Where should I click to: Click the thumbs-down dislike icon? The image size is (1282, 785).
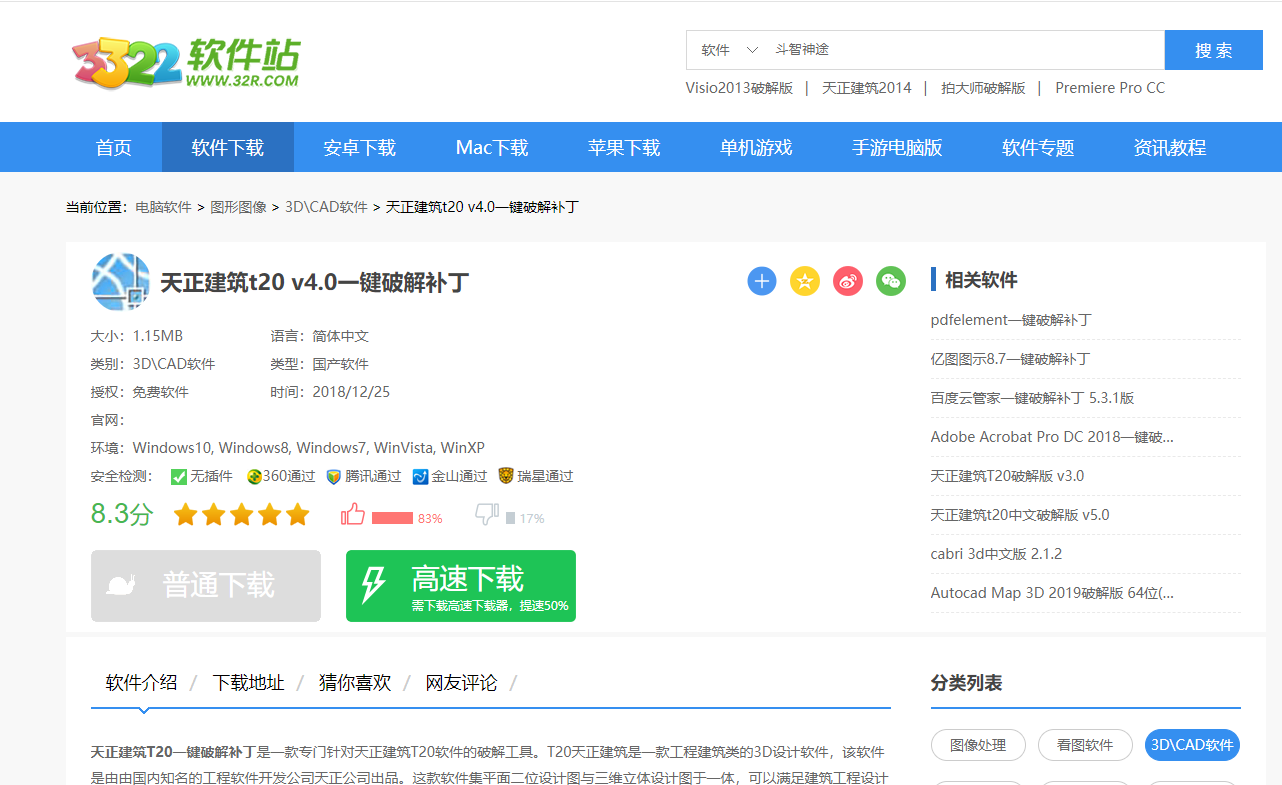(x=487, y=515)
